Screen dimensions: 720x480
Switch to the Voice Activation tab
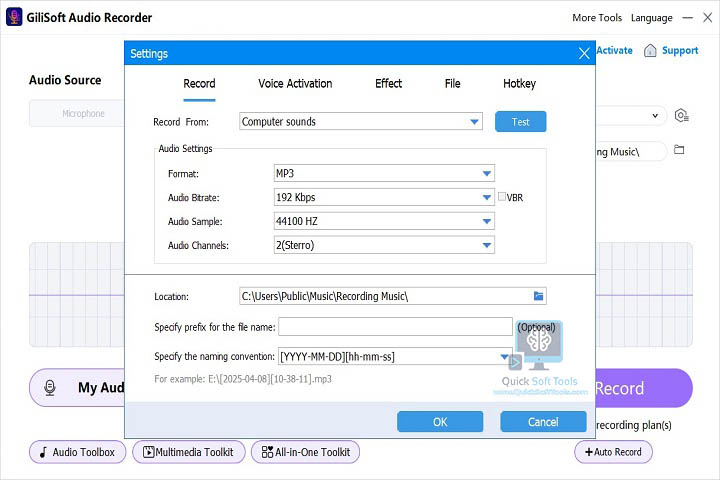(295, 84)
